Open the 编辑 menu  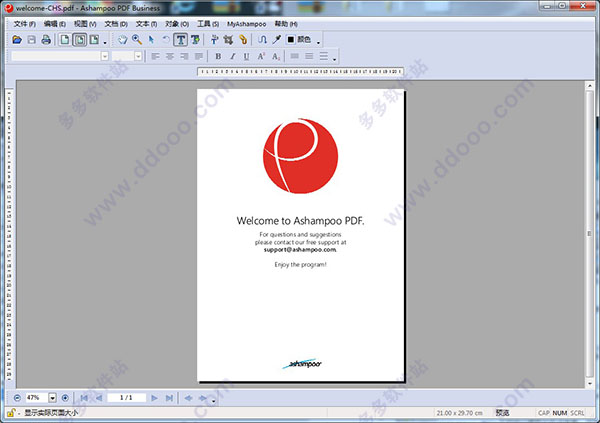pyautogui.click(x=55, y=24)
